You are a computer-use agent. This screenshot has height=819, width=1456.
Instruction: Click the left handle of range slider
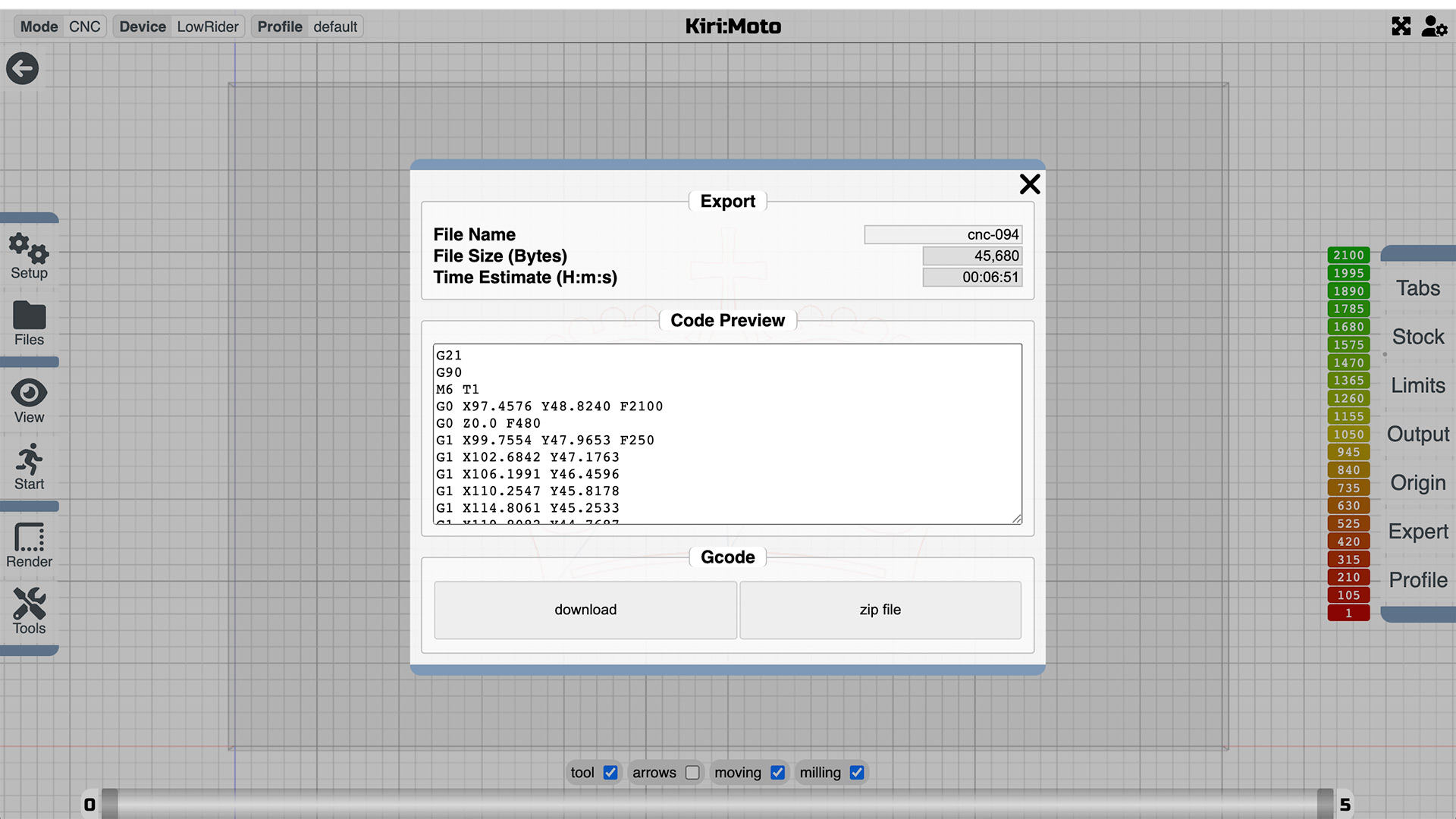point(110,804)
